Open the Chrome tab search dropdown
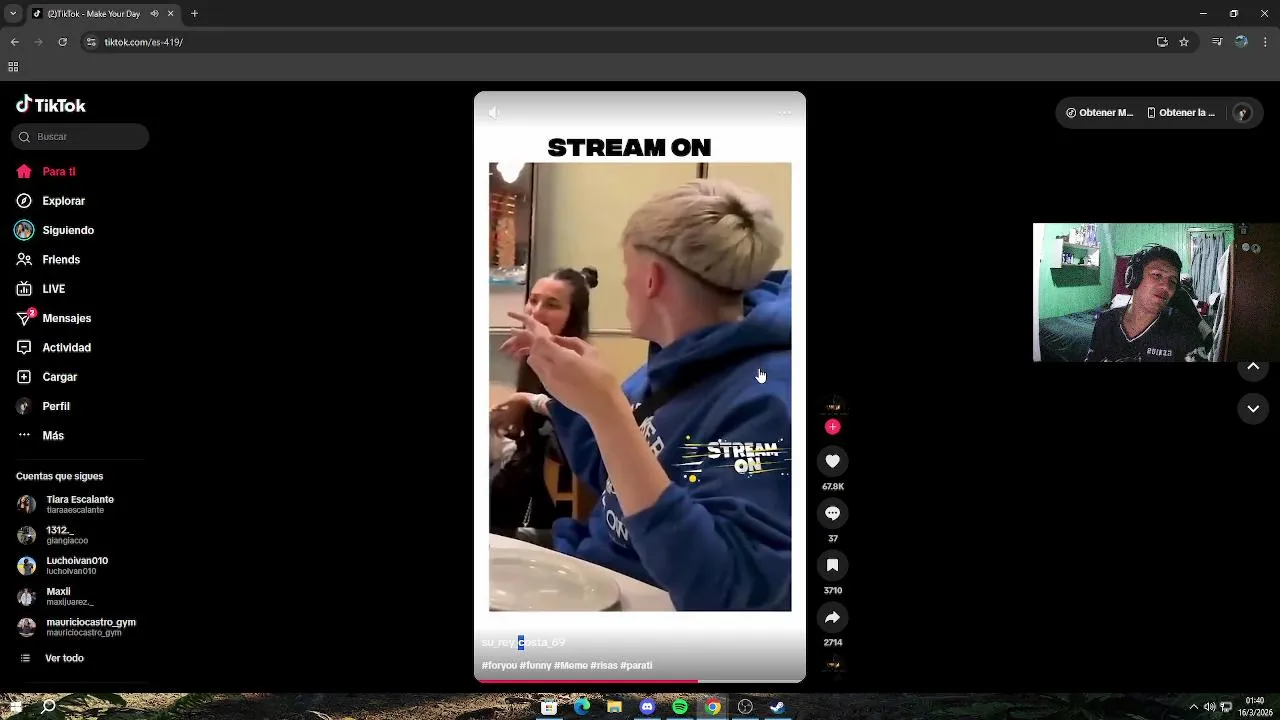The image size is (1280, 720). pyautogui.click(x=12, y=14)
